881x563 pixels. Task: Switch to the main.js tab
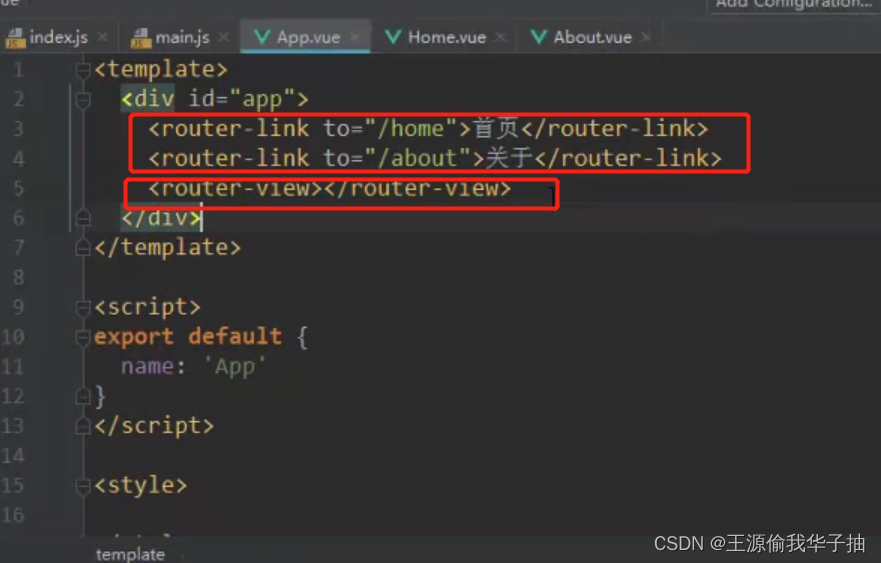[x=181, y=37]
